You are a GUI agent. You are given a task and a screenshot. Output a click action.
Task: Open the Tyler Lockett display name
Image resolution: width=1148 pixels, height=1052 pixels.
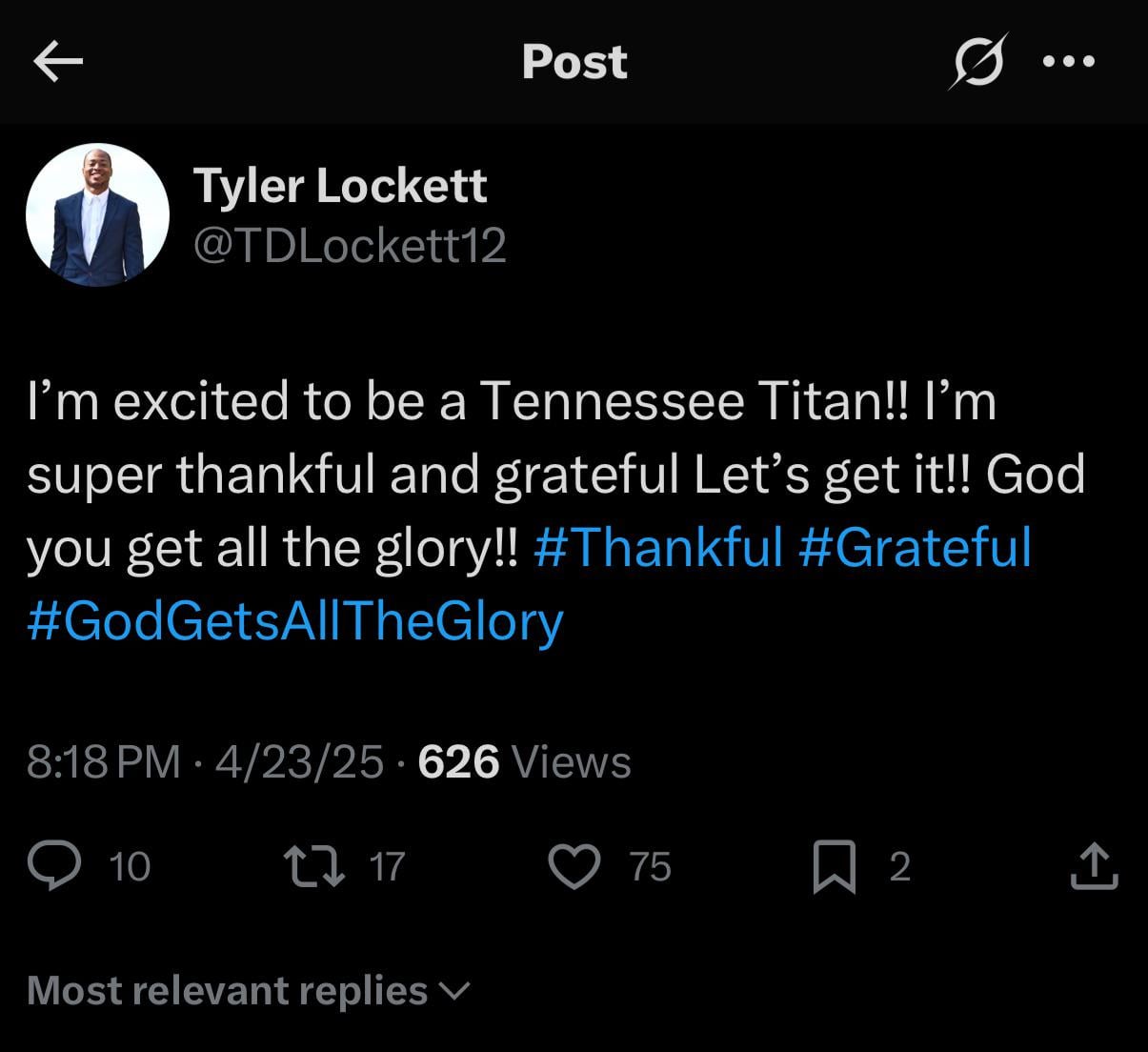pos(340,185)
